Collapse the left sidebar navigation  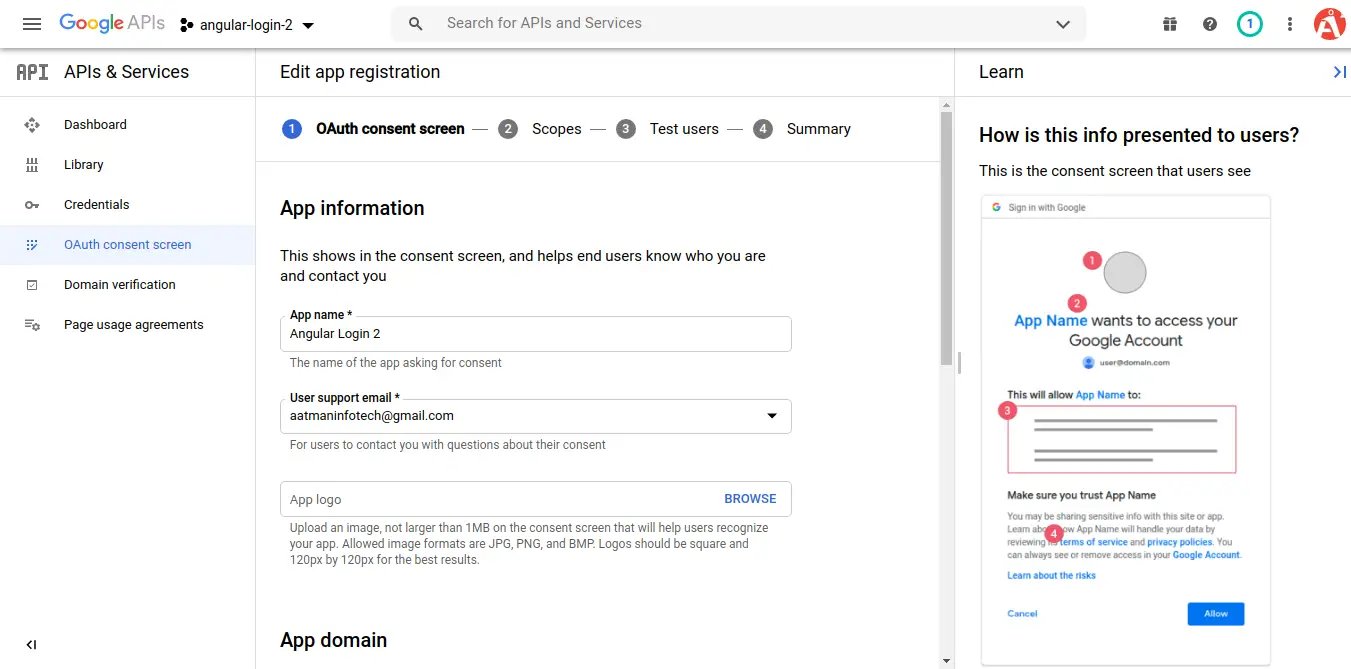pos(31,645)
